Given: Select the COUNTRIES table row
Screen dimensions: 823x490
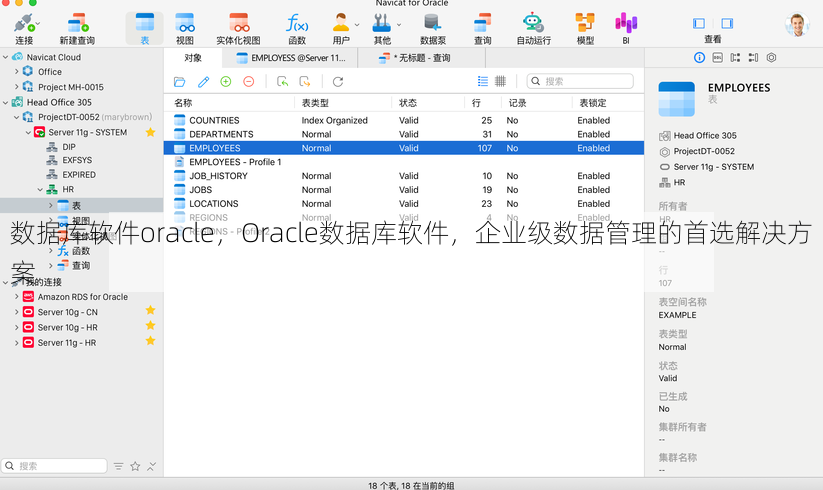Looking at the screenshot, I should pyautogui.click(x=404, y=120).
